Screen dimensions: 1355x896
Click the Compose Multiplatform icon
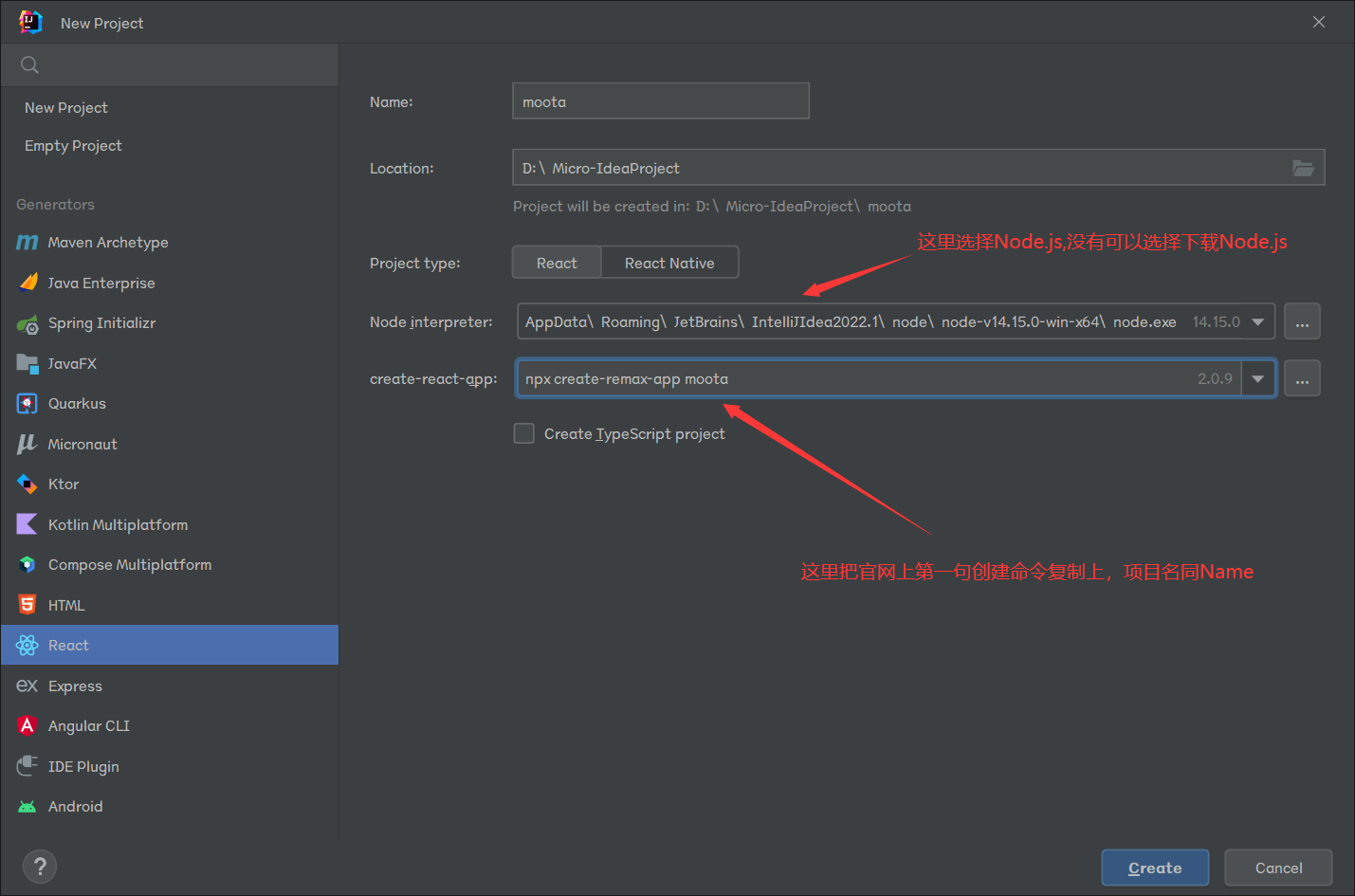coord(27,565)
